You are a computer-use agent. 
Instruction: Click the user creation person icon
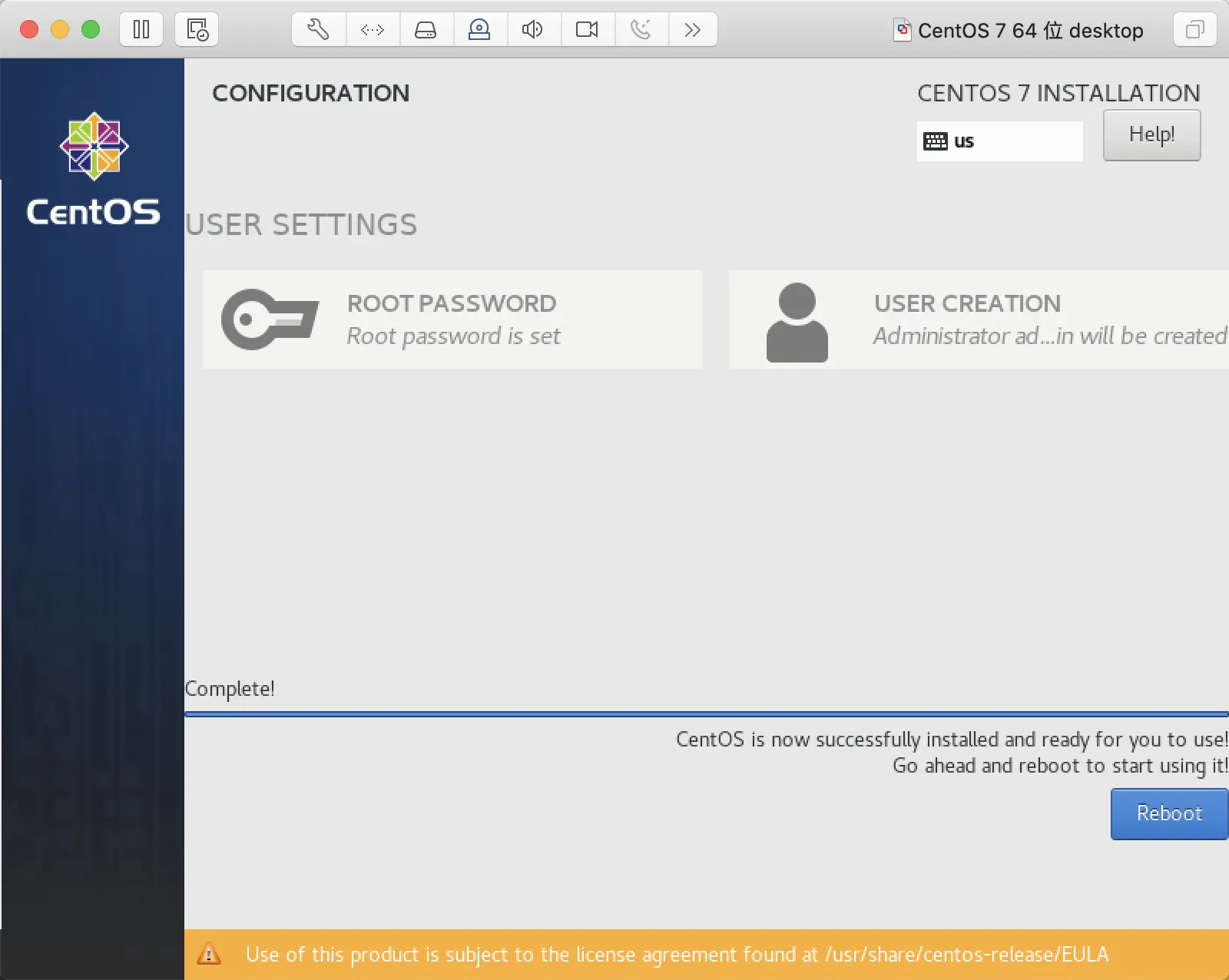(x=797, y=322)
